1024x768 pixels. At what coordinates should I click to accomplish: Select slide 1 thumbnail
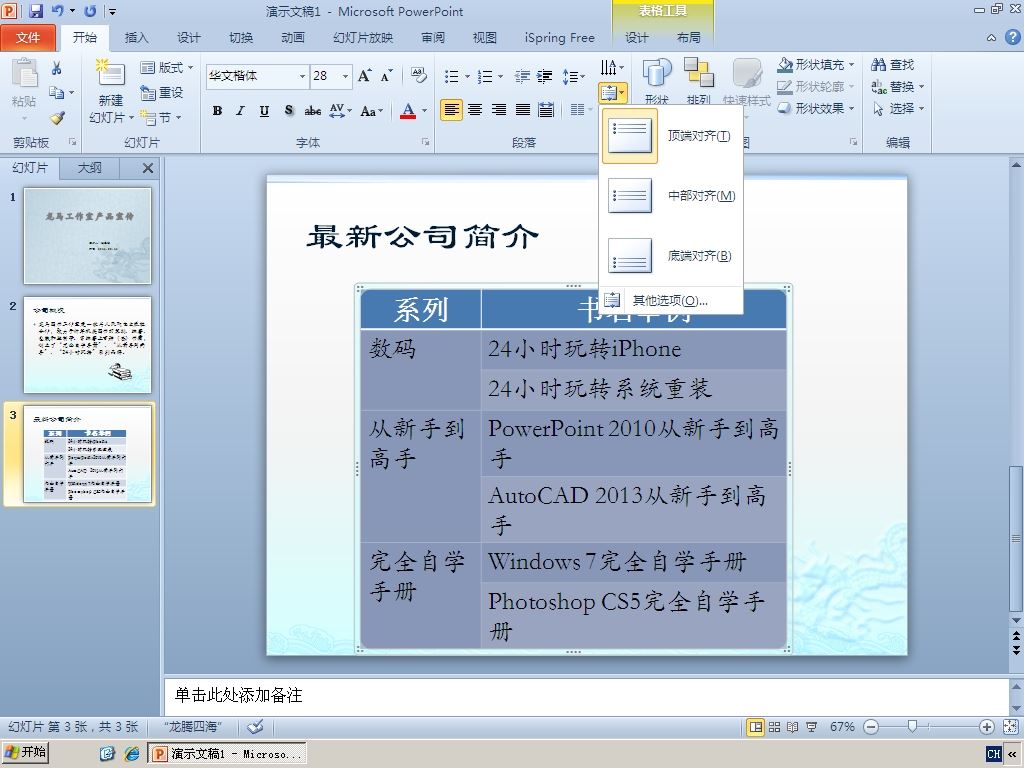[88, 236]
